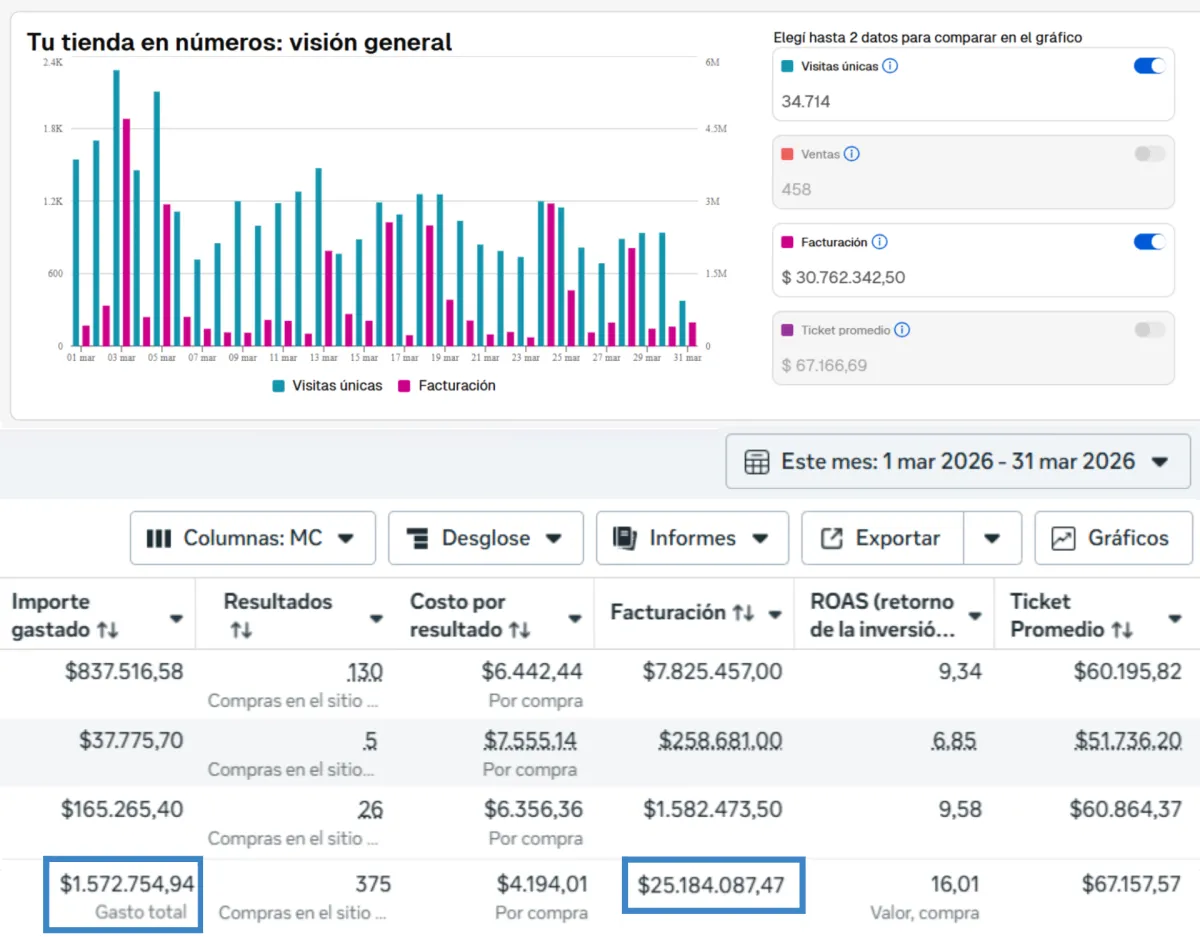Turn off the Facturación toggle
Viewport: 1200px width, 937px height.
1149,242
